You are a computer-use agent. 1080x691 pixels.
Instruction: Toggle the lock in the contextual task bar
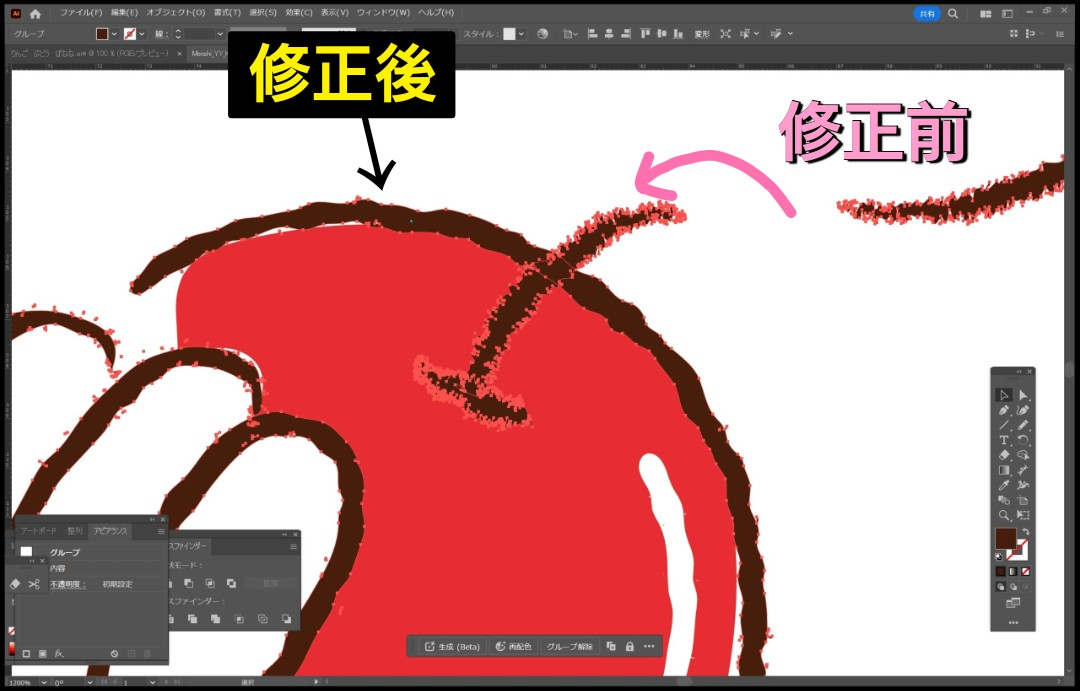629,646
